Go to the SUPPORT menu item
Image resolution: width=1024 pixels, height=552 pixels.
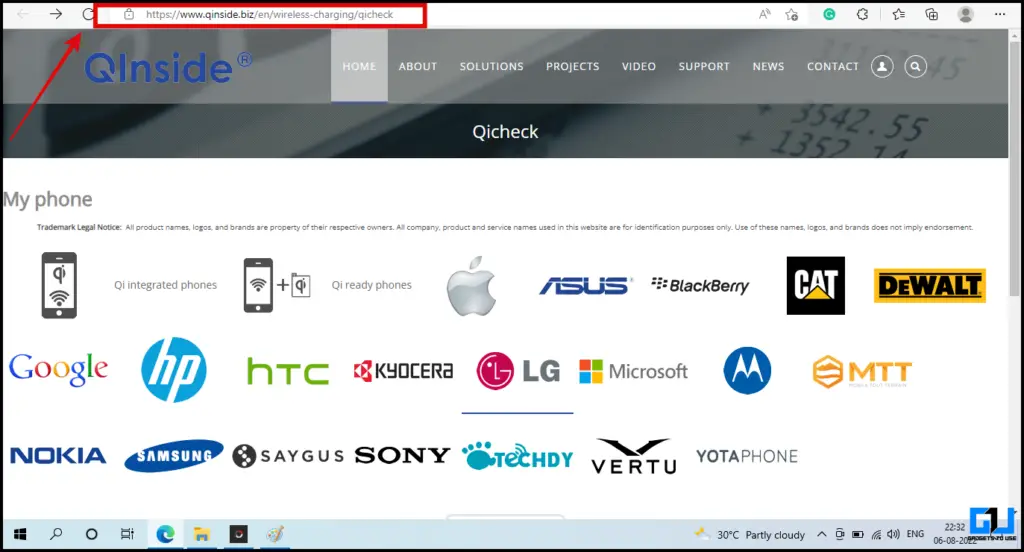click(x=704, y=66)
